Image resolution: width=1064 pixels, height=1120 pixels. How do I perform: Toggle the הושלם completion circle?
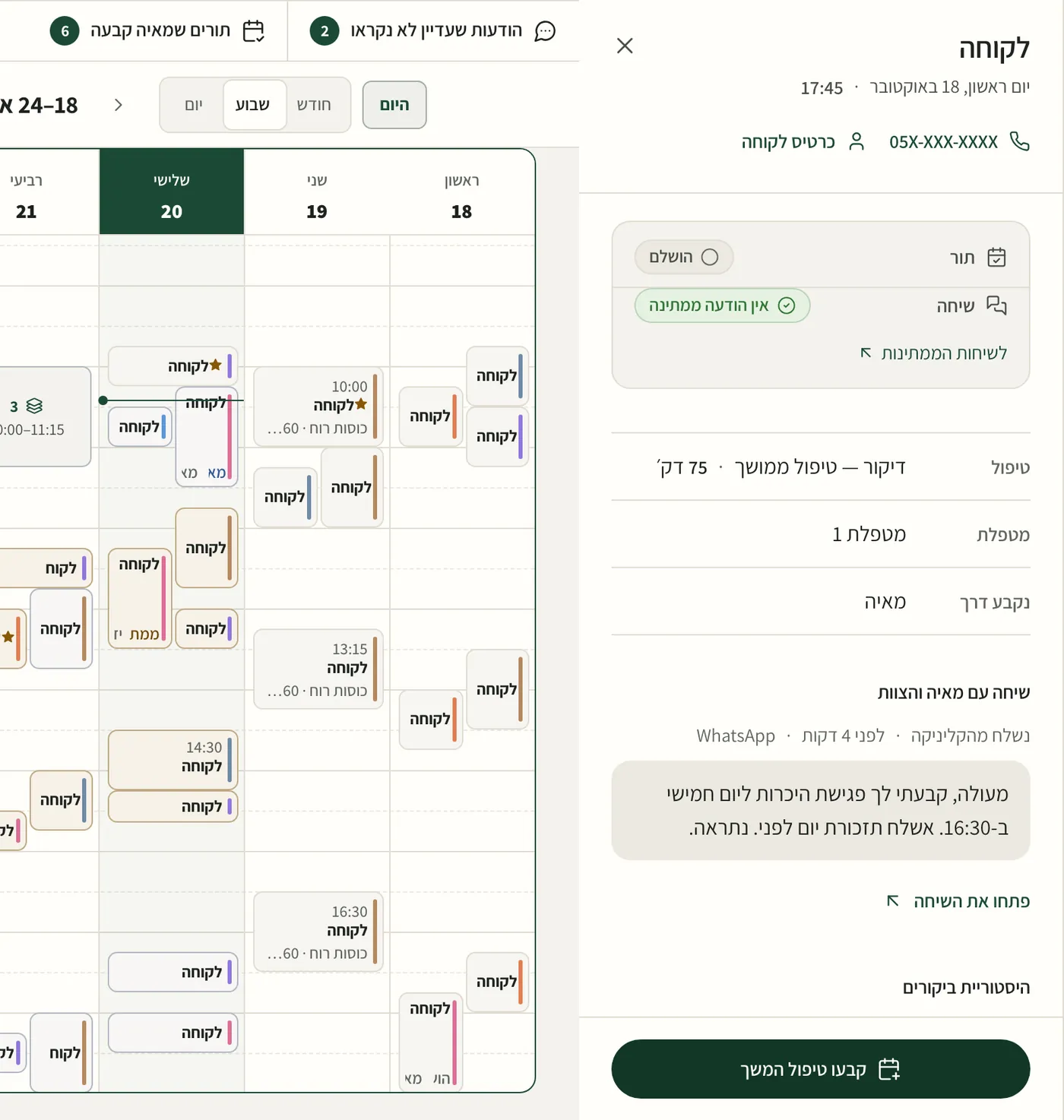[709, 257]
